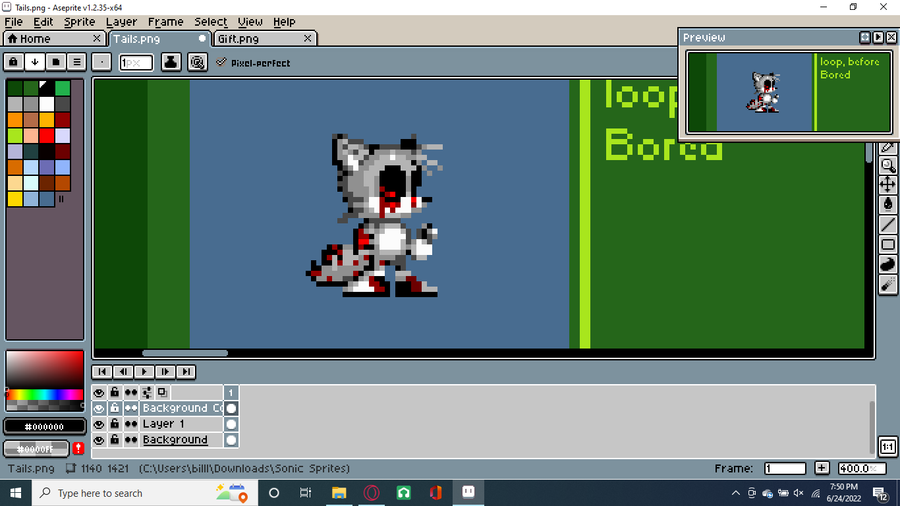
Task: Click the dynamics button beside ink button
Action: pos(197,62)
